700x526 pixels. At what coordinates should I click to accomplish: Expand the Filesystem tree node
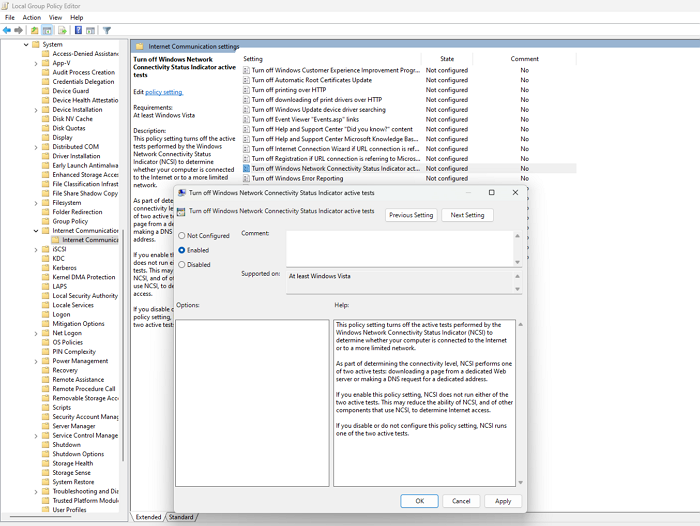click(36, 203)
